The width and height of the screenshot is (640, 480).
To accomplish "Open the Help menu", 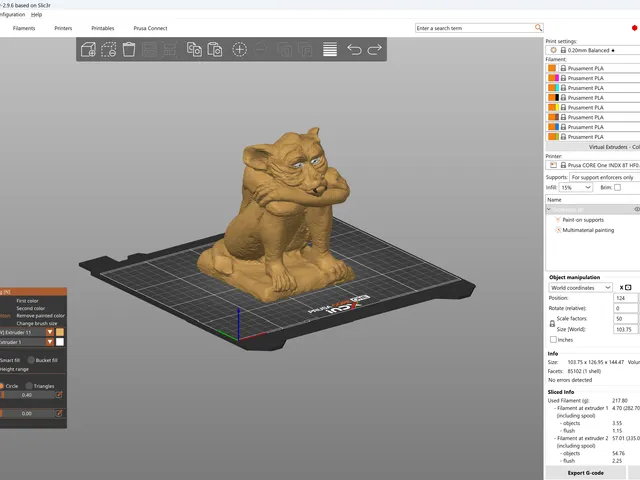I will point(36,14).
